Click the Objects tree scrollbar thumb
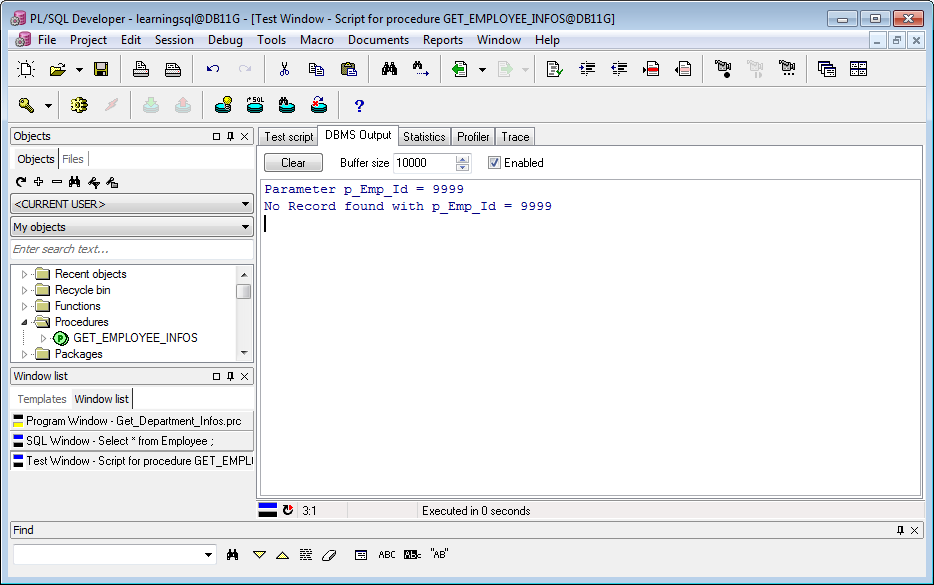Screen dimensions: 934x585 point(243,291)
